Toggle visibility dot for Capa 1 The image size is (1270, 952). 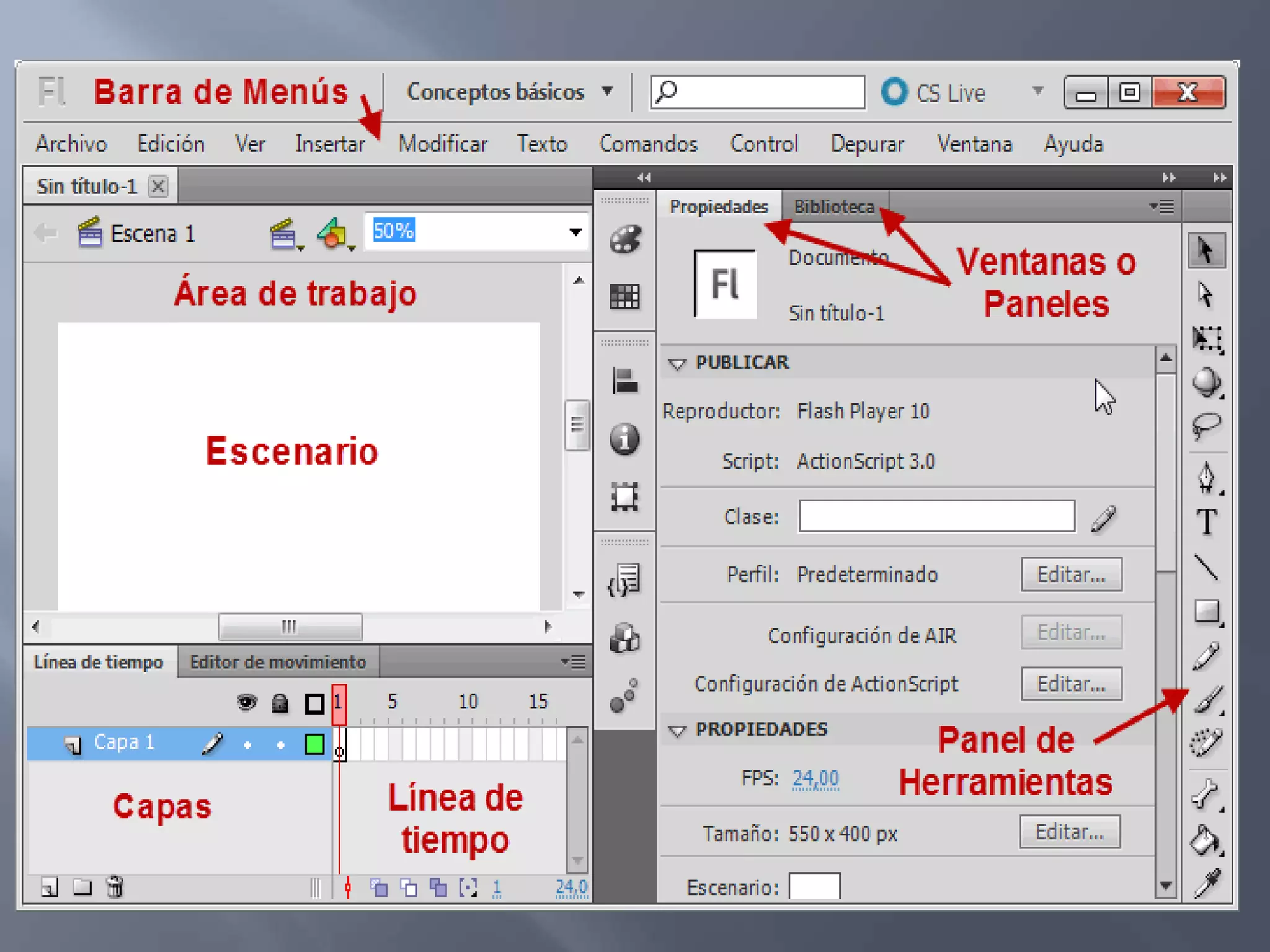coord(247,744)
